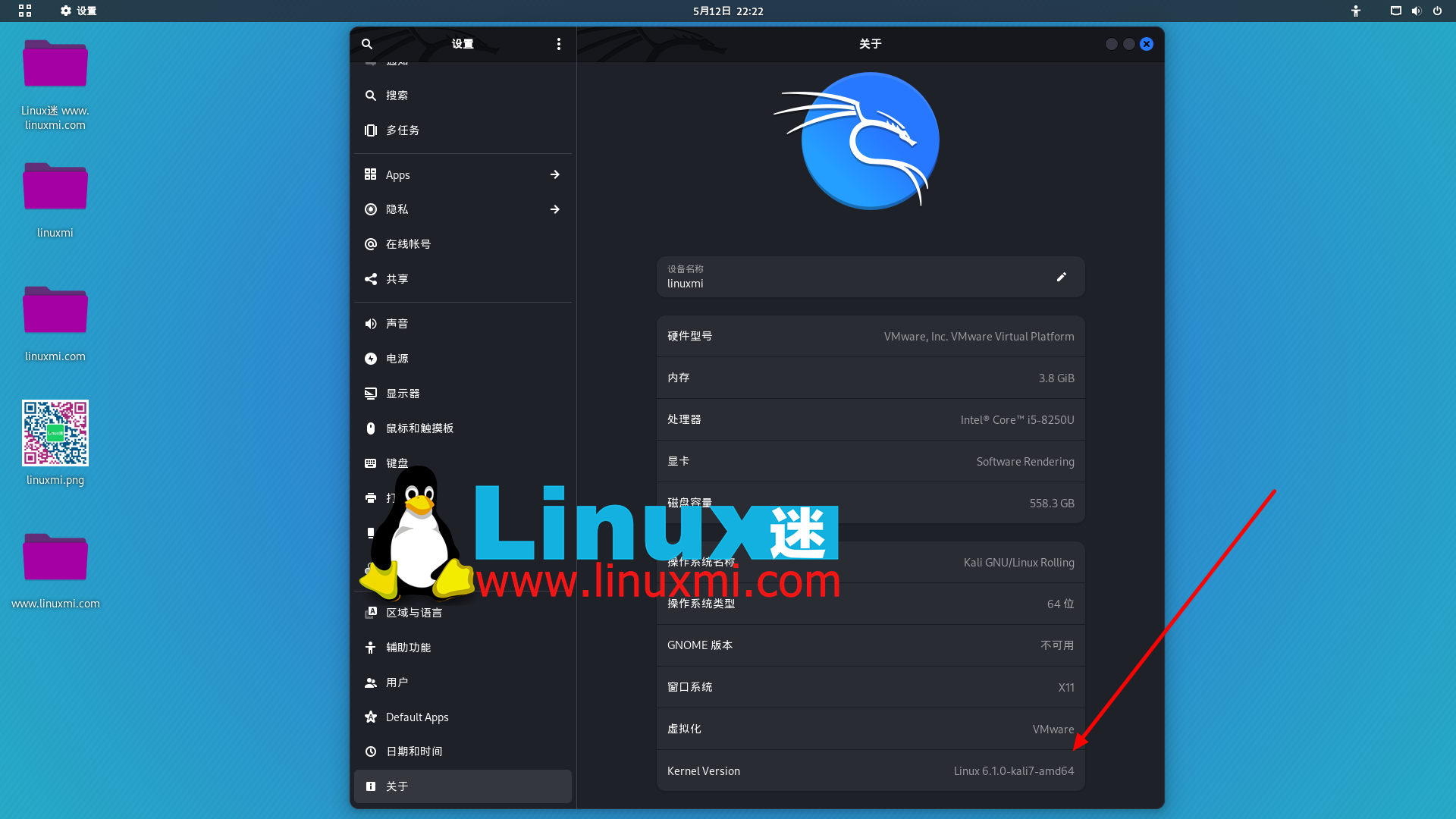Select the linuxmi desktop folder
1456x819 pixels.
(x=55, y=199)
